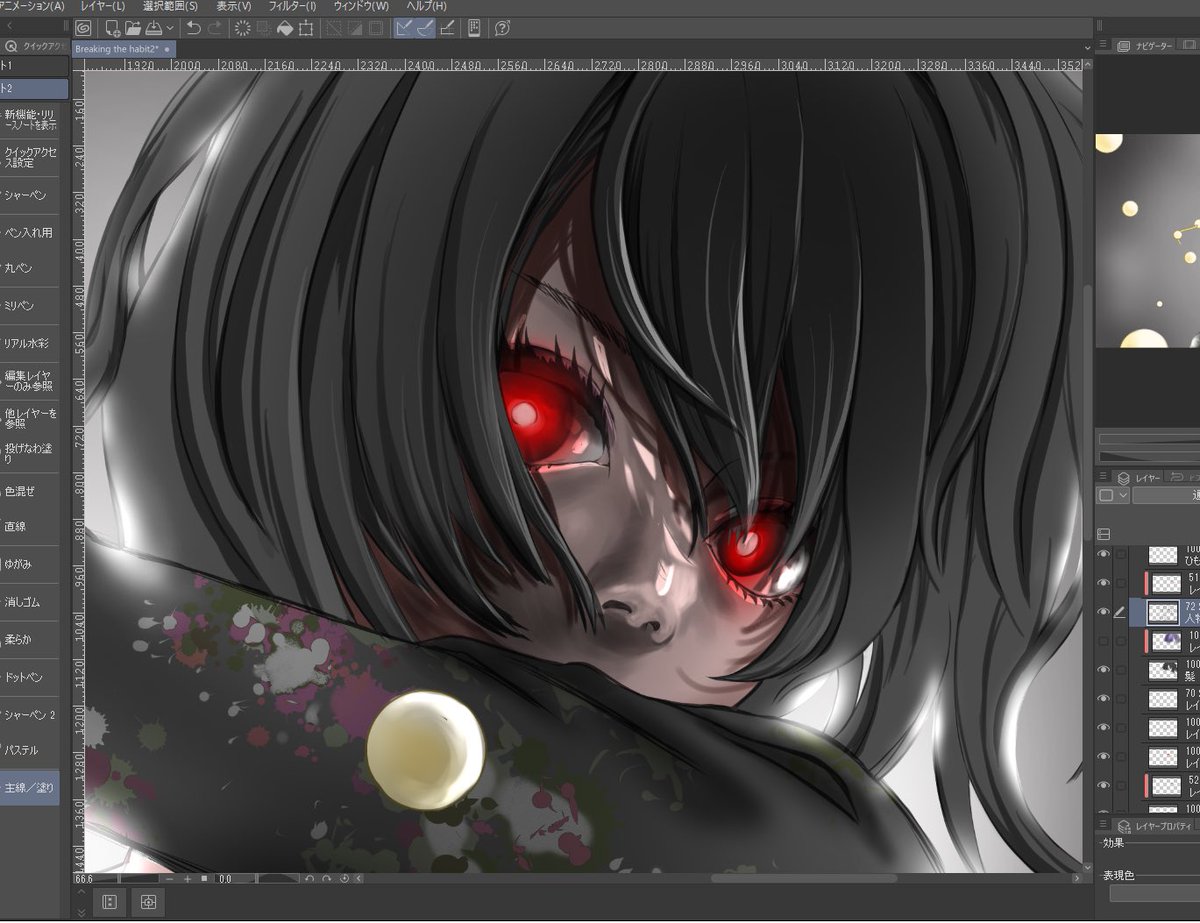Image resolution: width=1200 pixels, height=923 pixels.
Task: Open the ヘルプ(H) menu
Action: [x=426, y=6]
